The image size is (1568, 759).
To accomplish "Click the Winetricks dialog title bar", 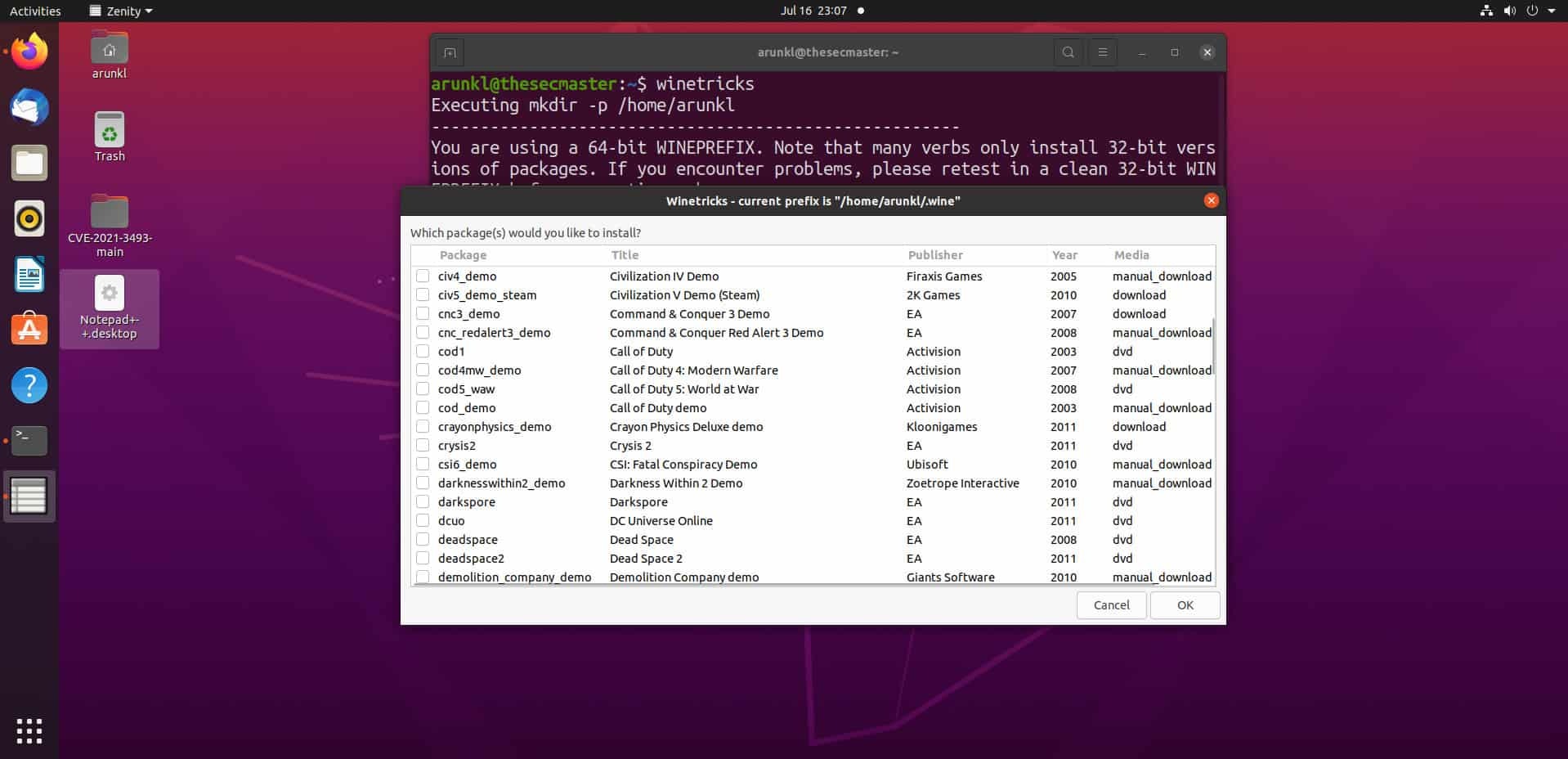I will point(813,201).
